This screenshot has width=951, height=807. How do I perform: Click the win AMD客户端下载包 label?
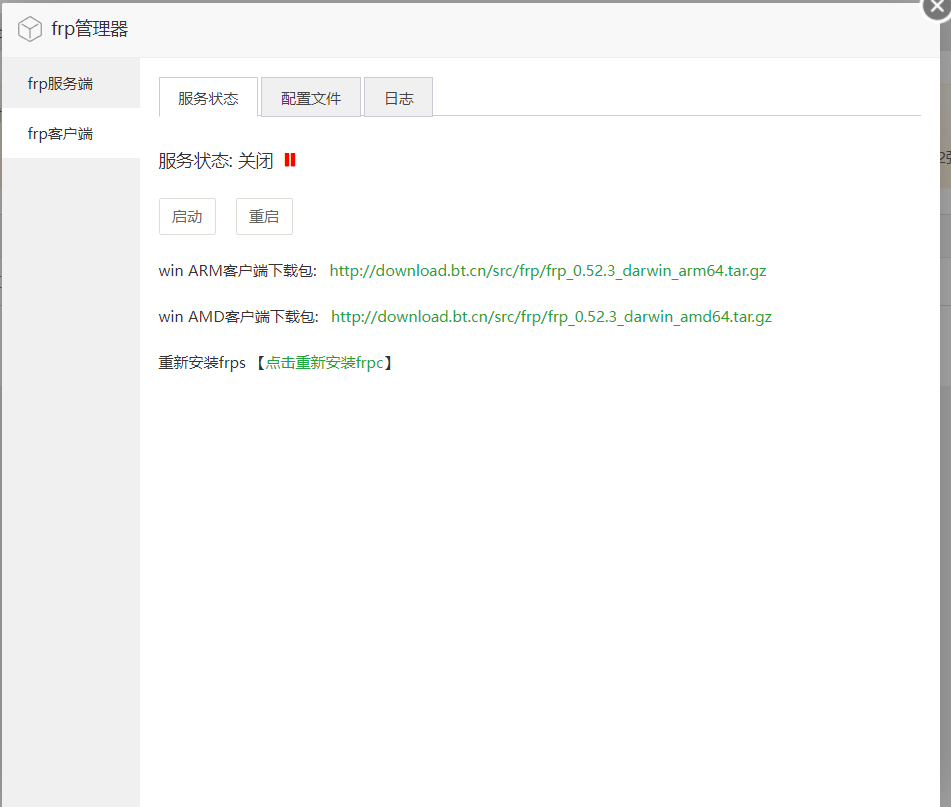(238, 316)
